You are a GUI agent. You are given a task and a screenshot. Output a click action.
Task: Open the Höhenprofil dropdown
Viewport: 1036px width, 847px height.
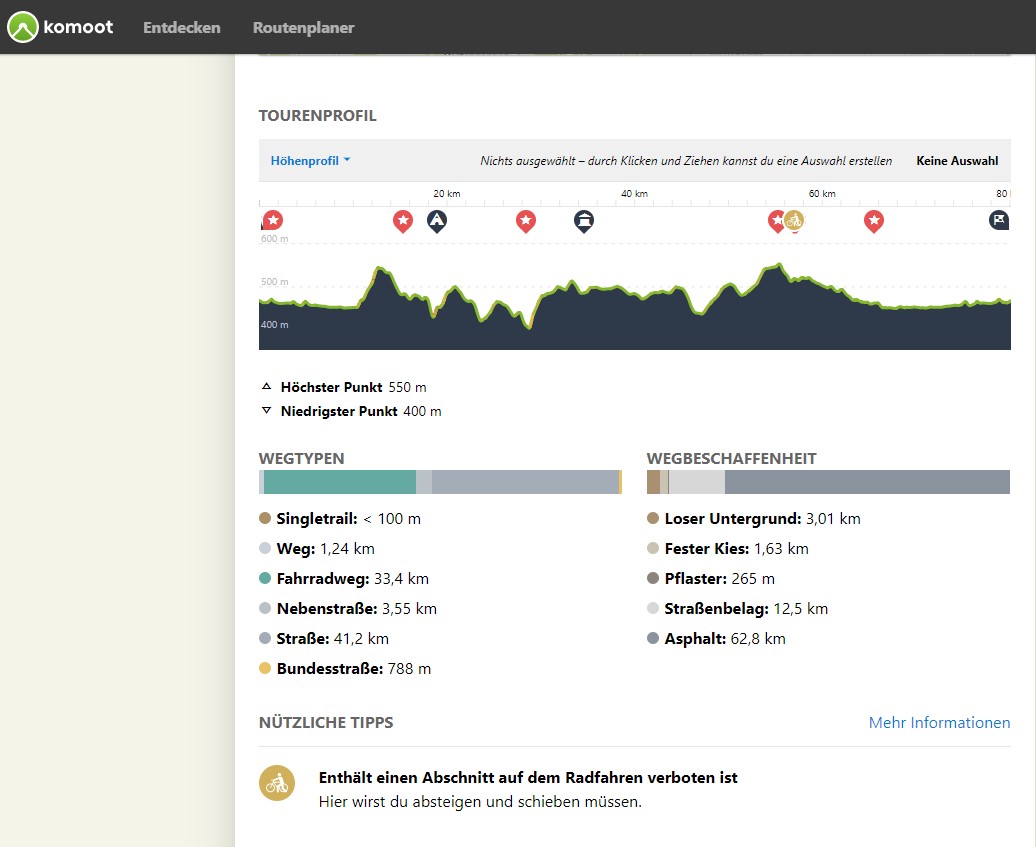[310, 160]
